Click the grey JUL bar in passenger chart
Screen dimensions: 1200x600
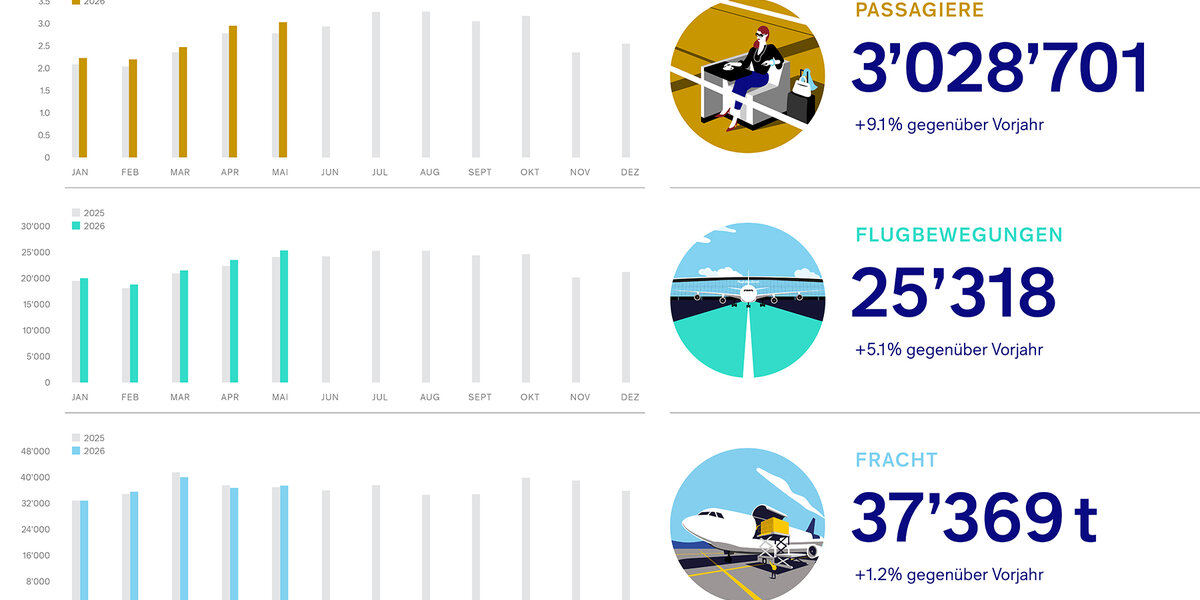coord(376,85)
